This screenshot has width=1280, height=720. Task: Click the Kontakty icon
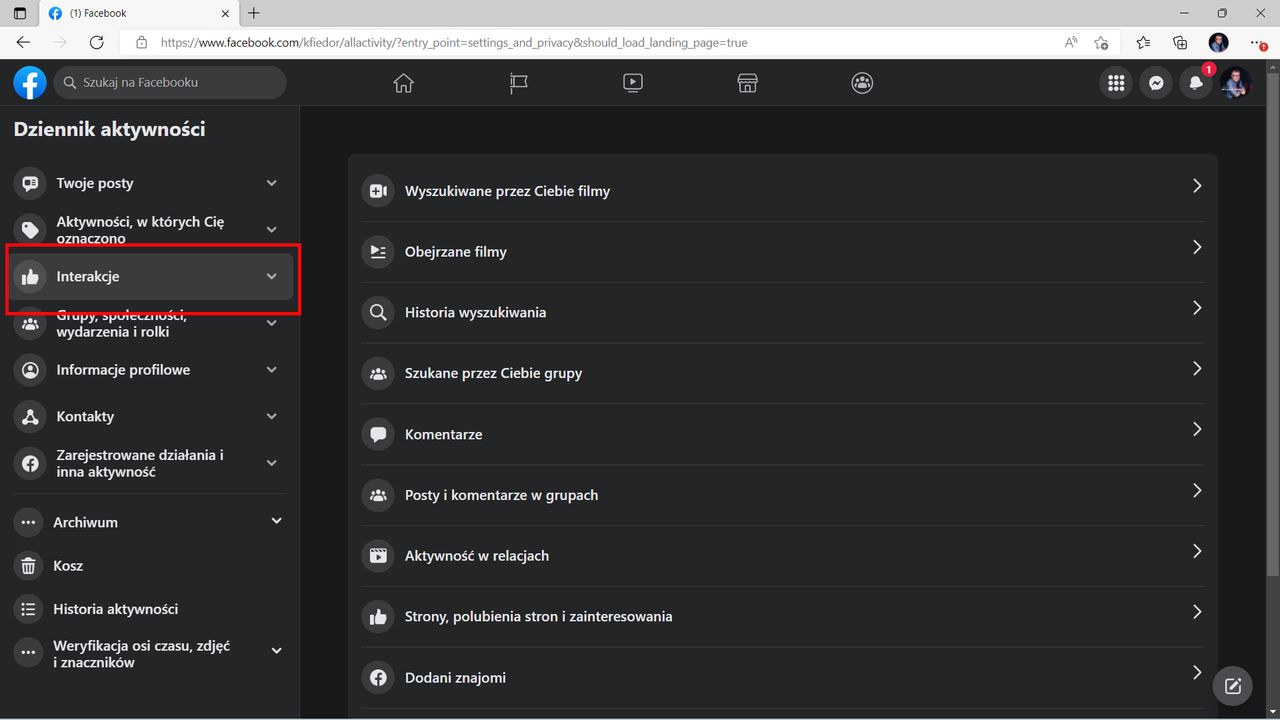point(31,417)
